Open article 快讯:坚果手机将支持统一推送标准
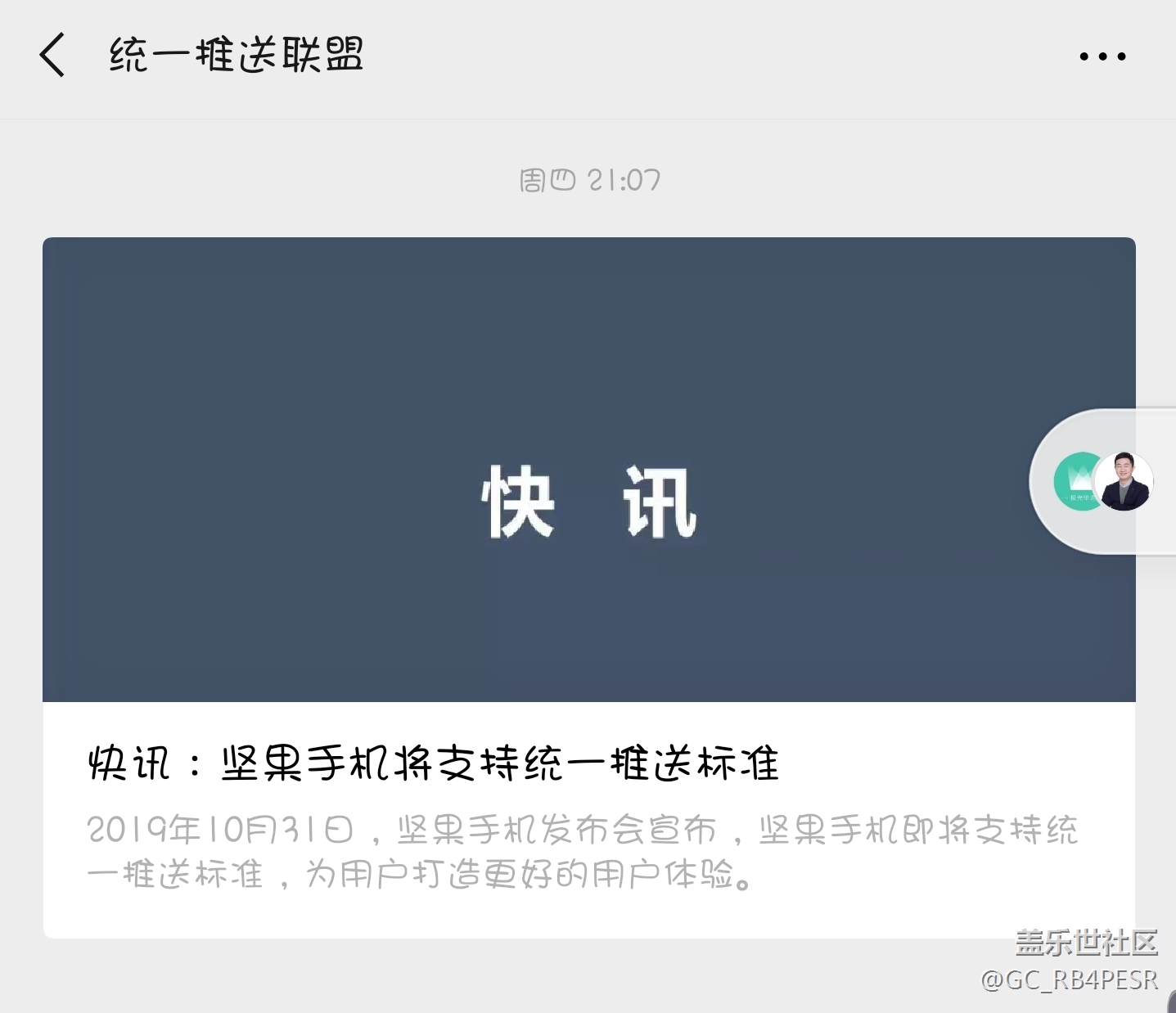 [434, 764]
